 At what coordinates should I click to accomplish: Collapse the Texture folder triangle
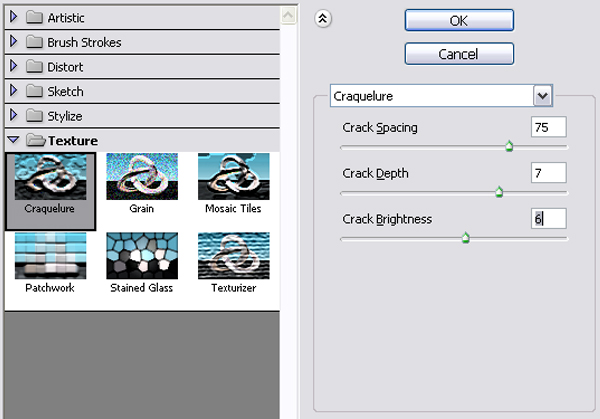tap(13, 140)
